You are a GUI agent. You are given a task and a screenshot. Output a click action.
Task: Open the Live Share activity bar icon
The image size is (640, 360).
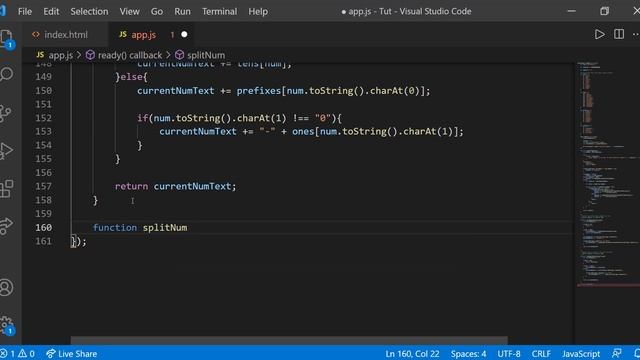point(6,226)
